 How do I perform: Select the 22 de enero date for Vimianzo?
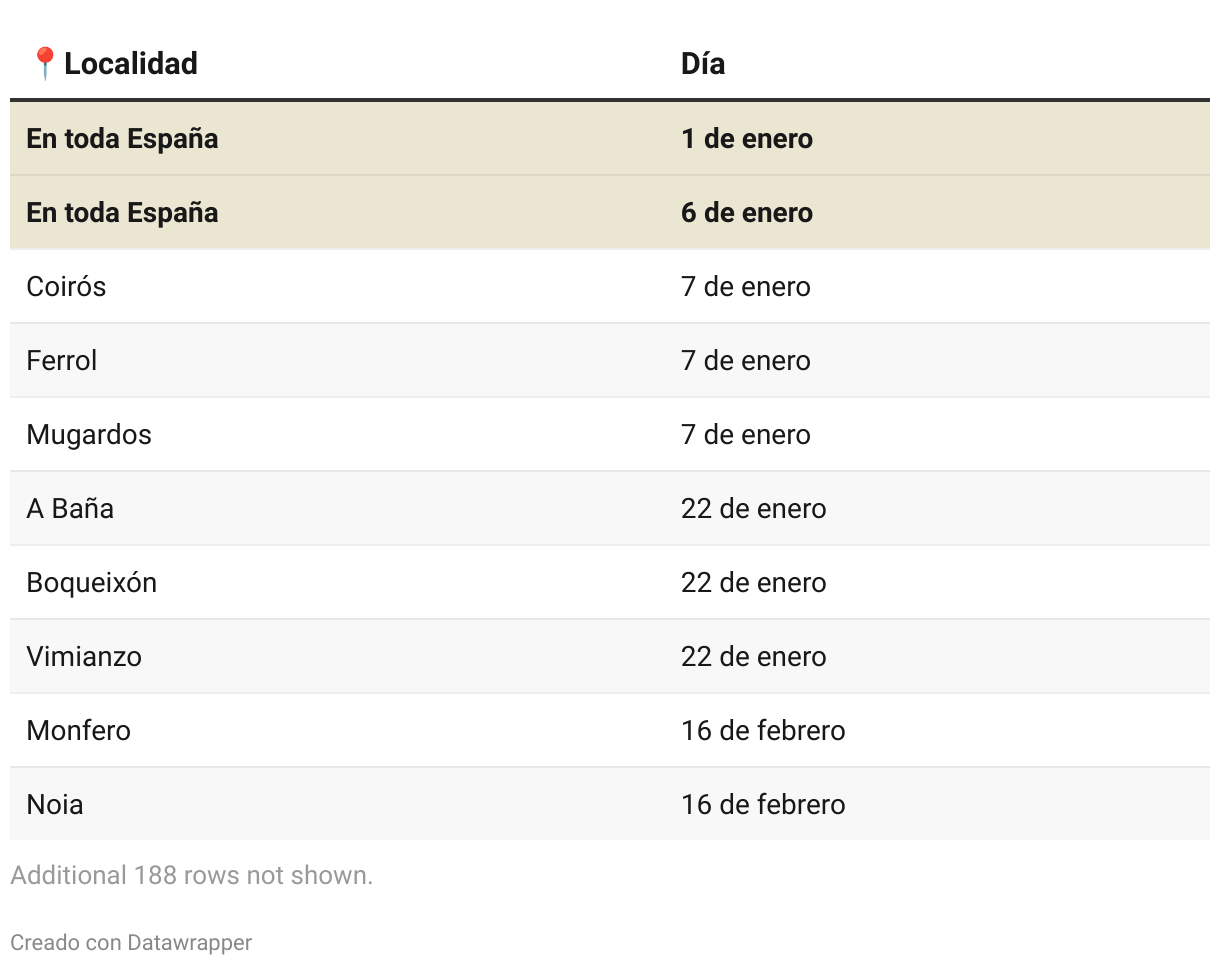[754, 656]
